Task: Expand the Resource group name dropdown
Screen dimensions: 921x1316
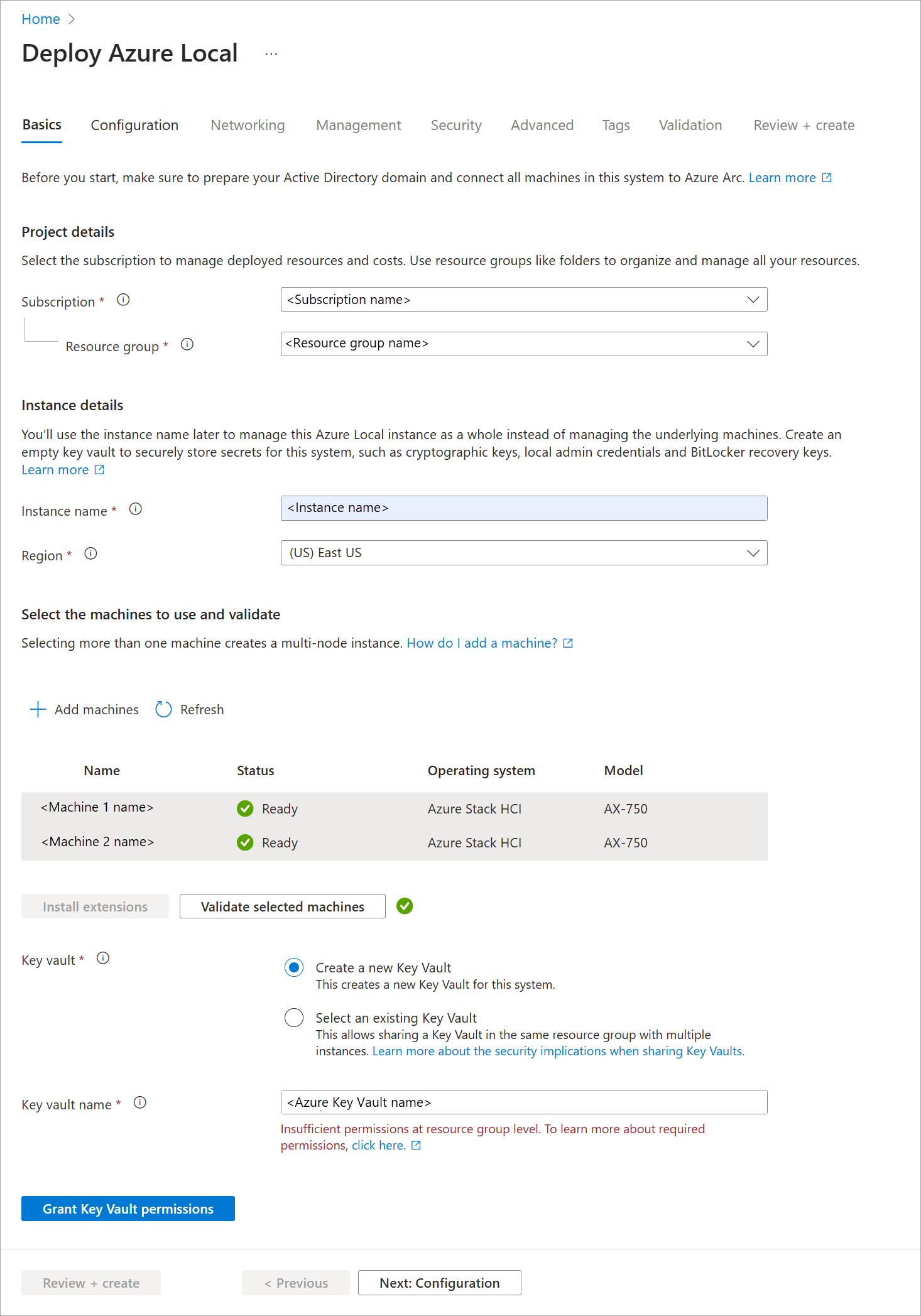Action: point(523,344)
